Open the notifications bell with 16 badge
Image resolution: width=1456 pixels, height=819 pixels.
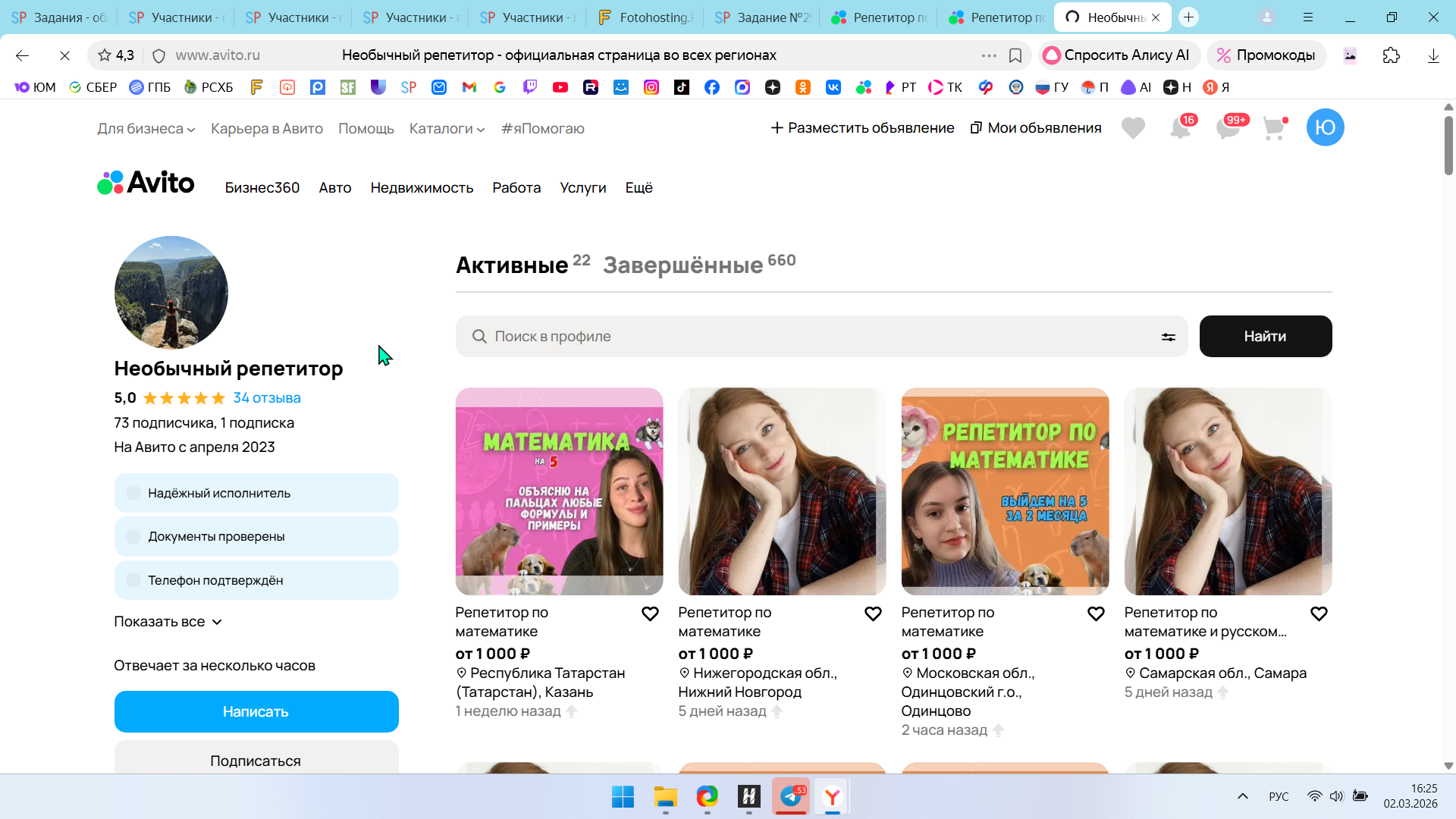click(1180, 128)
